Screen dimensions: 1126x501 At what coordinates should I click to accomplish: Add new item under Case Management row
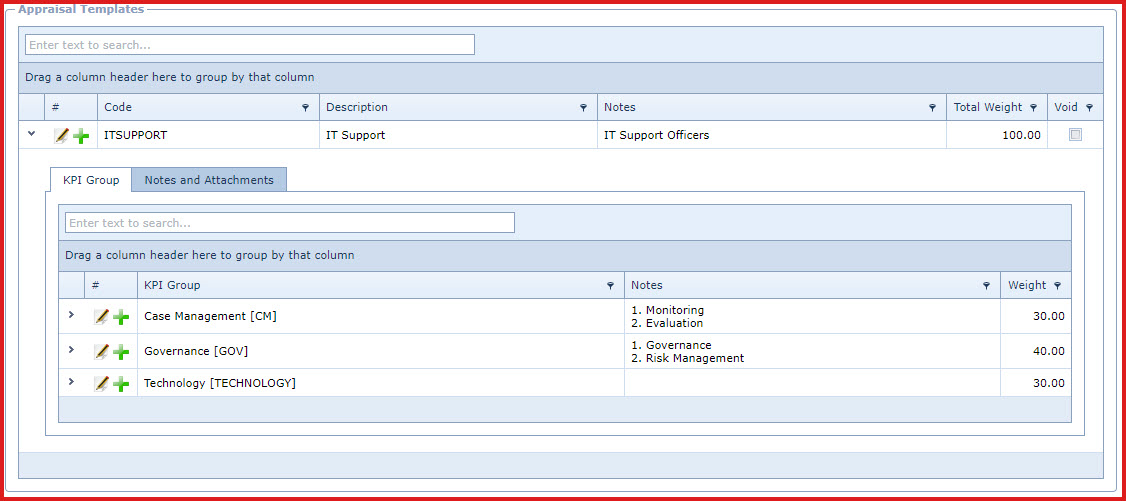pyautogui.click(x=121, y=317)
